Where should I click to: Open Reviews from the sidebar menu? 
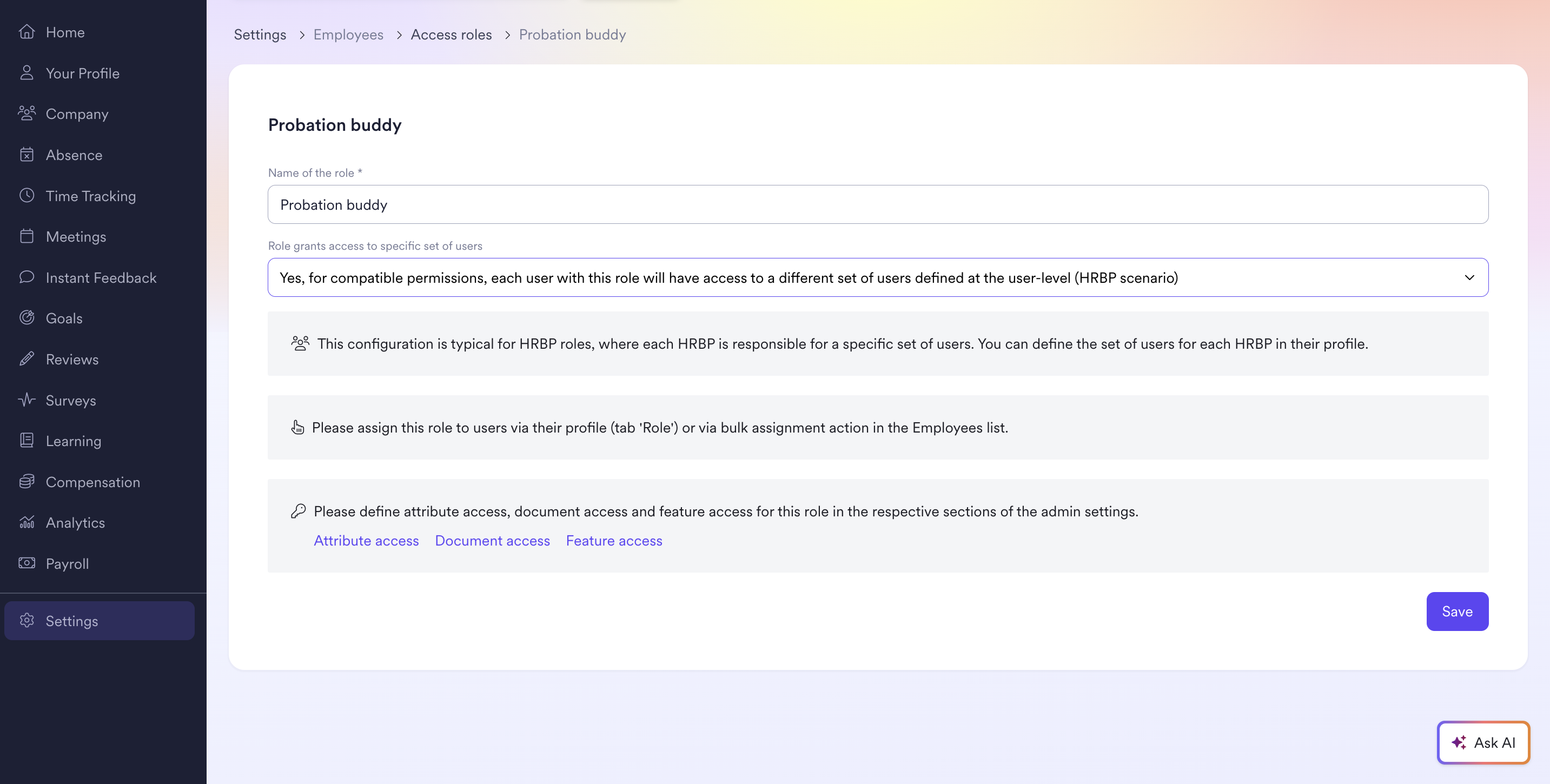(x=71, y=359)
